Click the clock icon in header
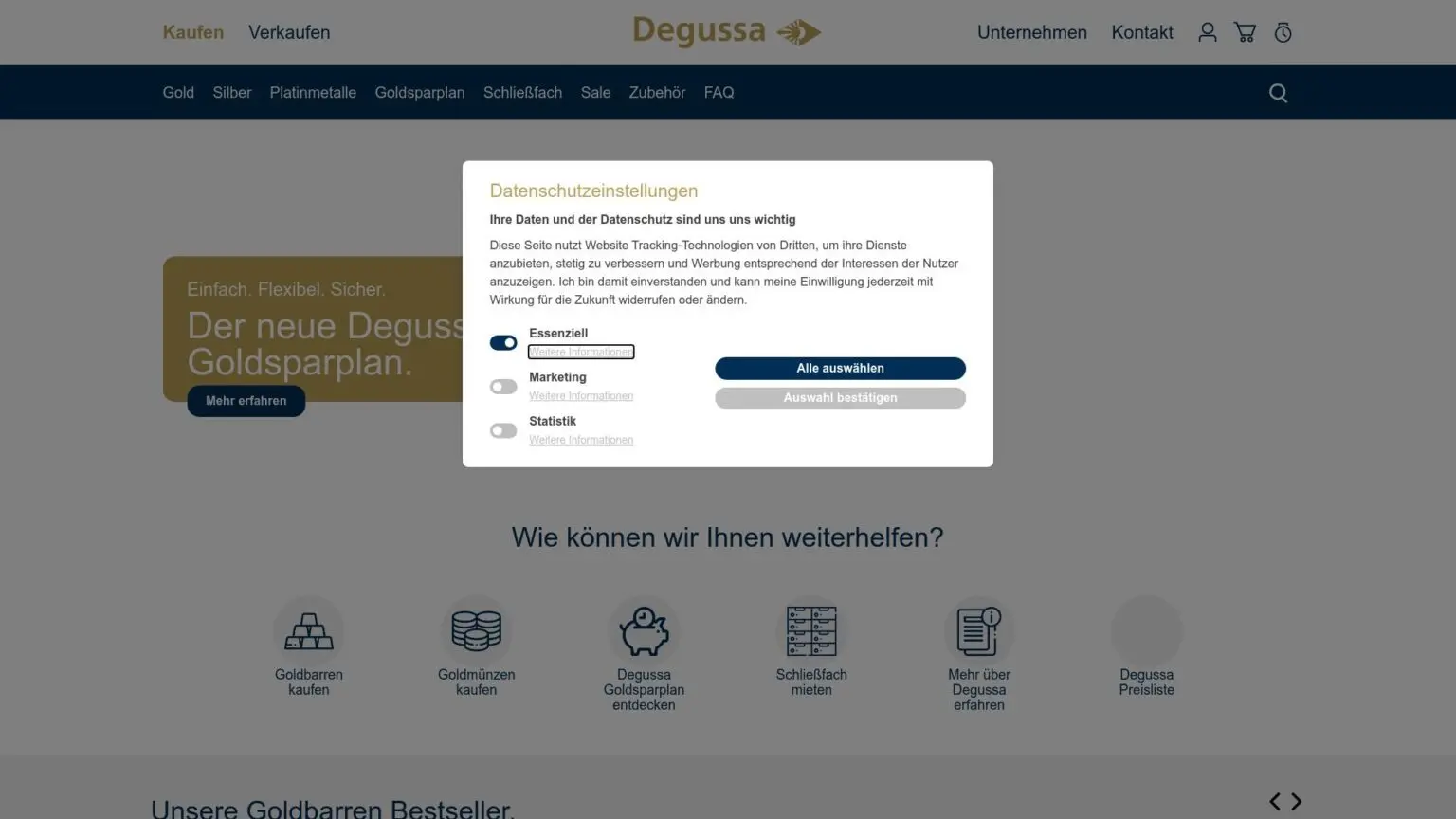Viewport: 1456px width, 819px height. (1283, 32)
